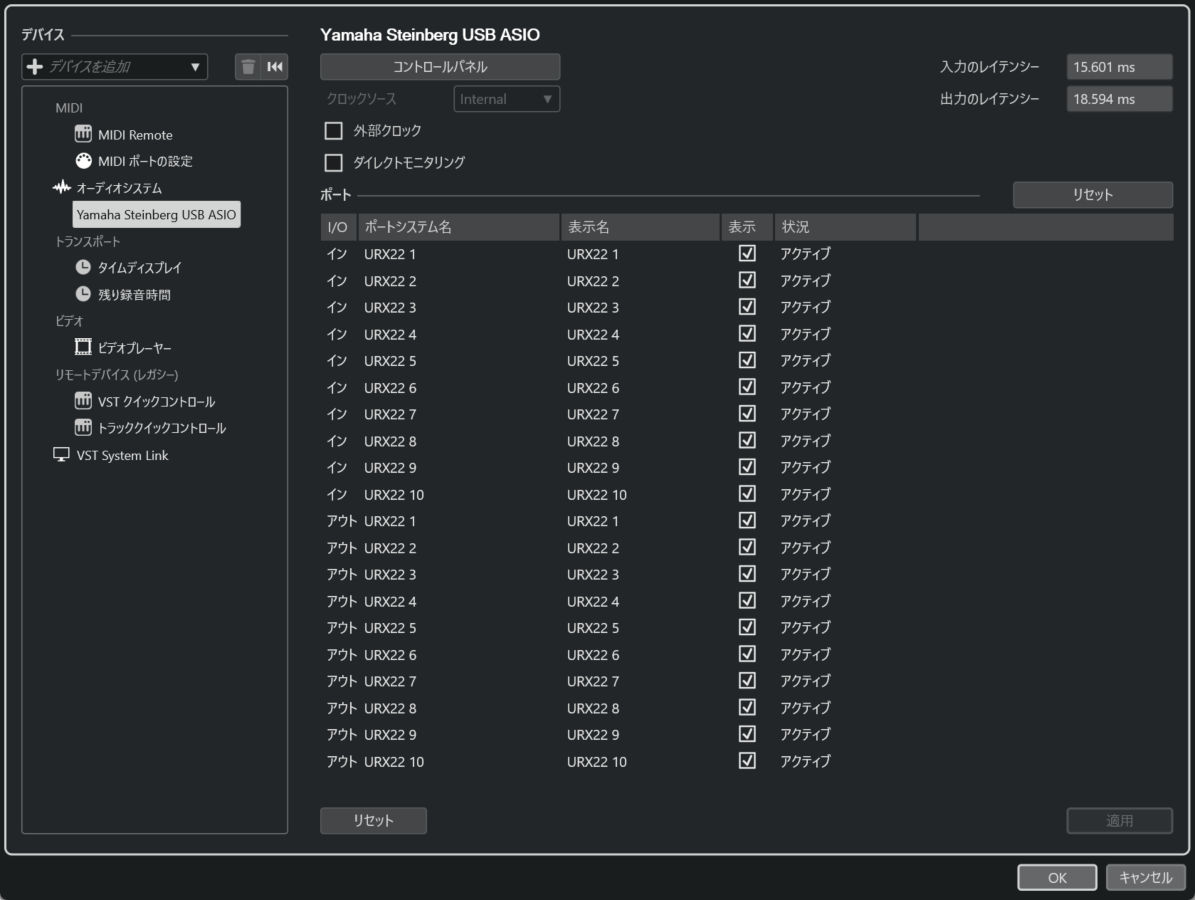Click the 表示 column header

pos(747,227)
